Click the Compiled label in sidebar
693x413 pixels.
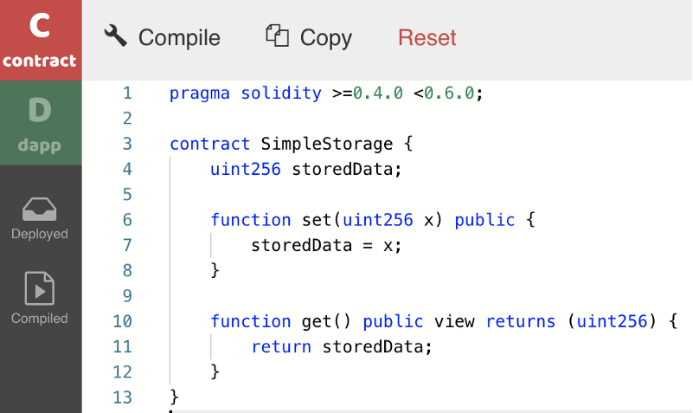tap(40, 318)
